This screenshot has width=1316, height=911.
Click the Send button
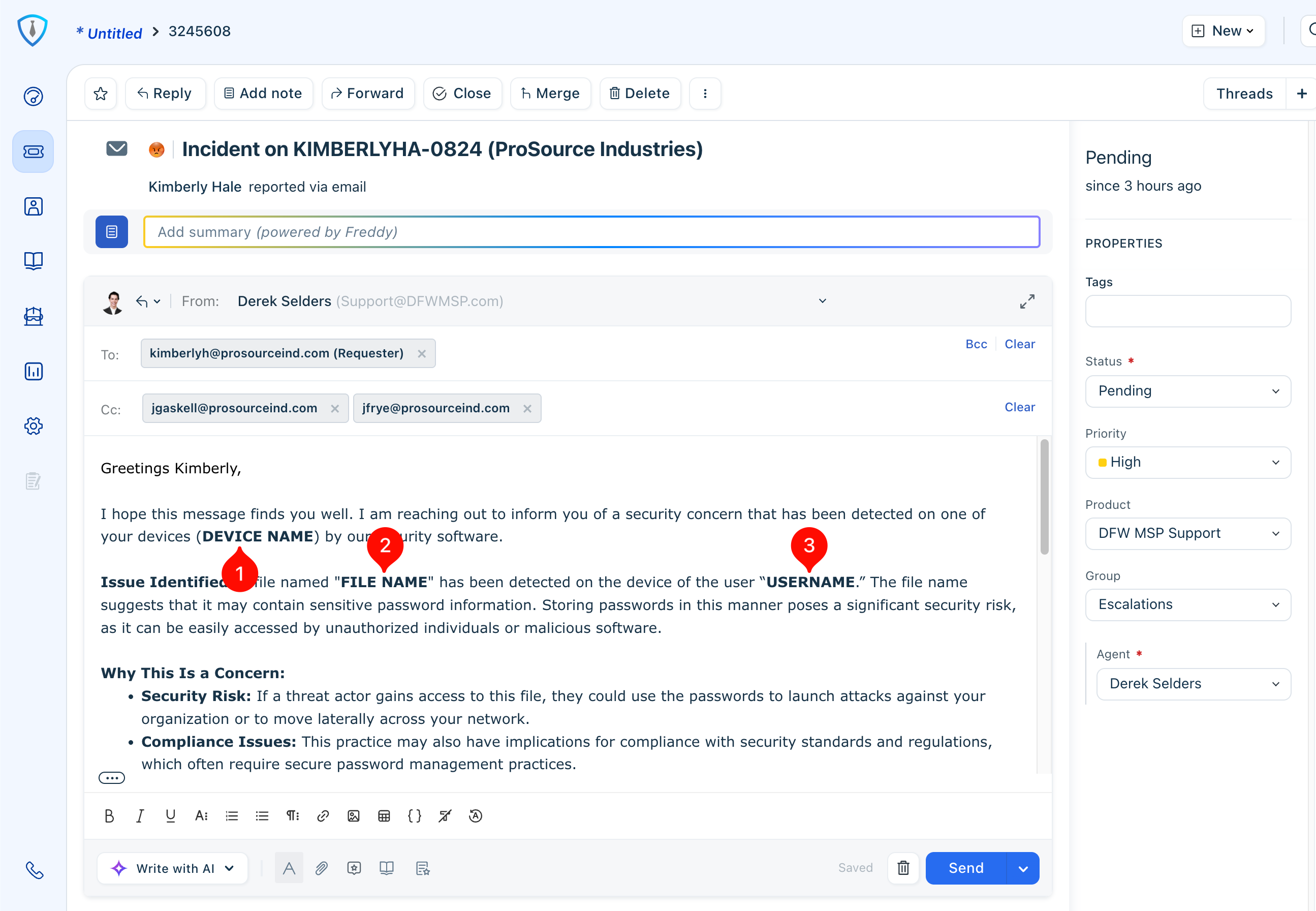coord(966,868)
